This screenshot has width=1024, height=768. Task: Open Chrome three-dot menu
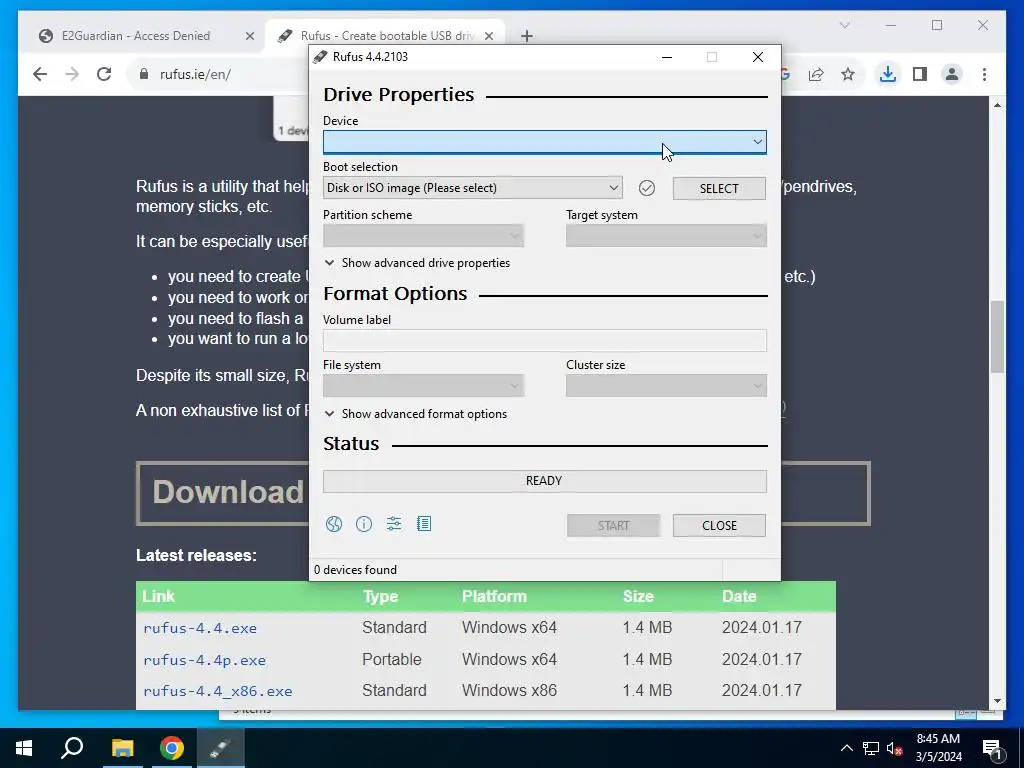click(984, 74)
